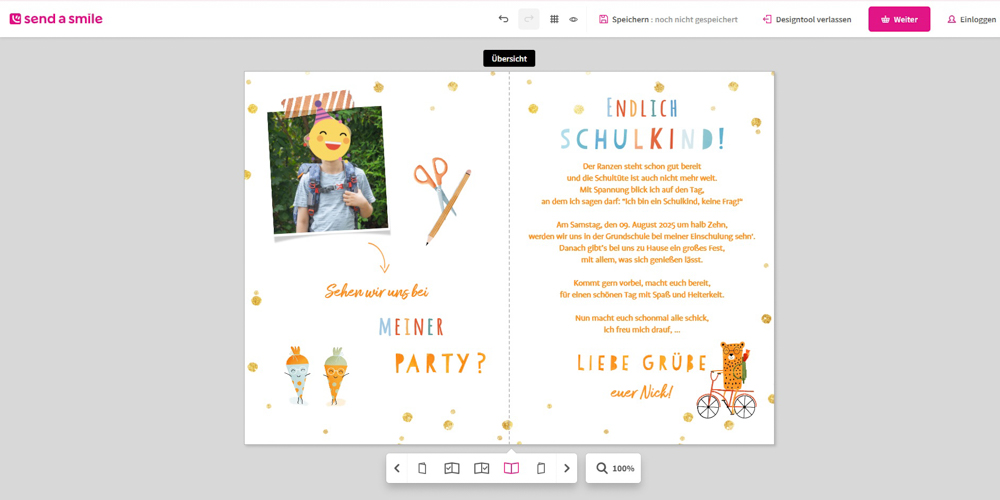Click the ENDLICH SCHULKIND! headline text

coord(642,124)
